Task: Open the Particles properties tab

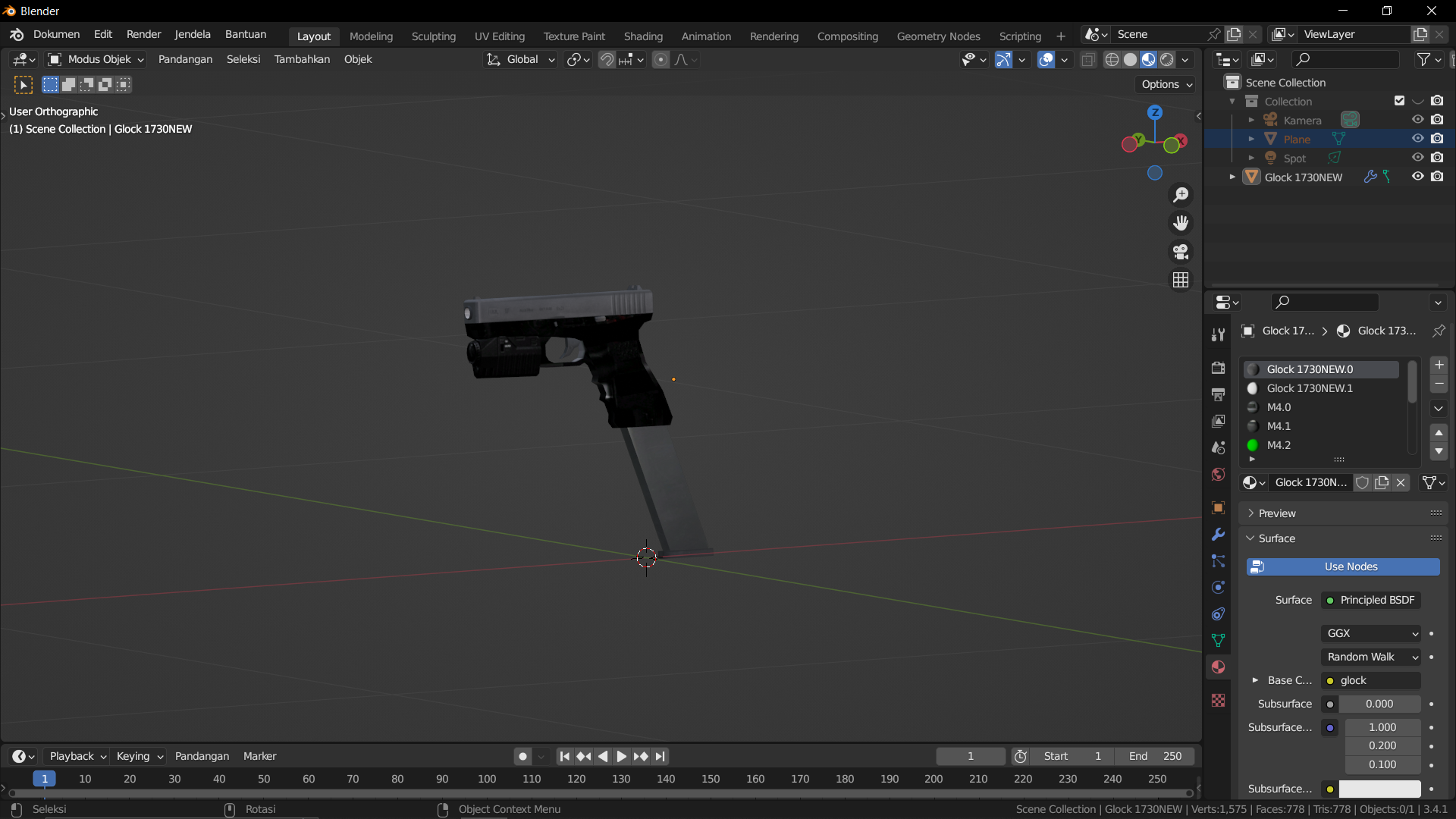Action: 1218,560
